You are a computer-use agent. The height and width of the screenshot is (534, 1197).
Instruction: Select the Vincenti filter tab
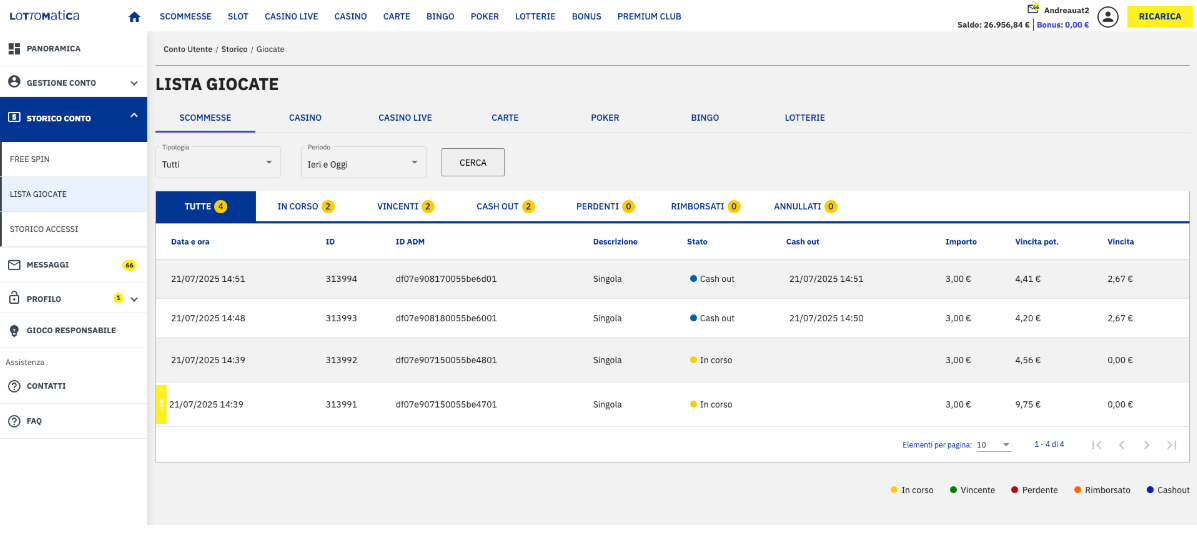coord(405,207)
